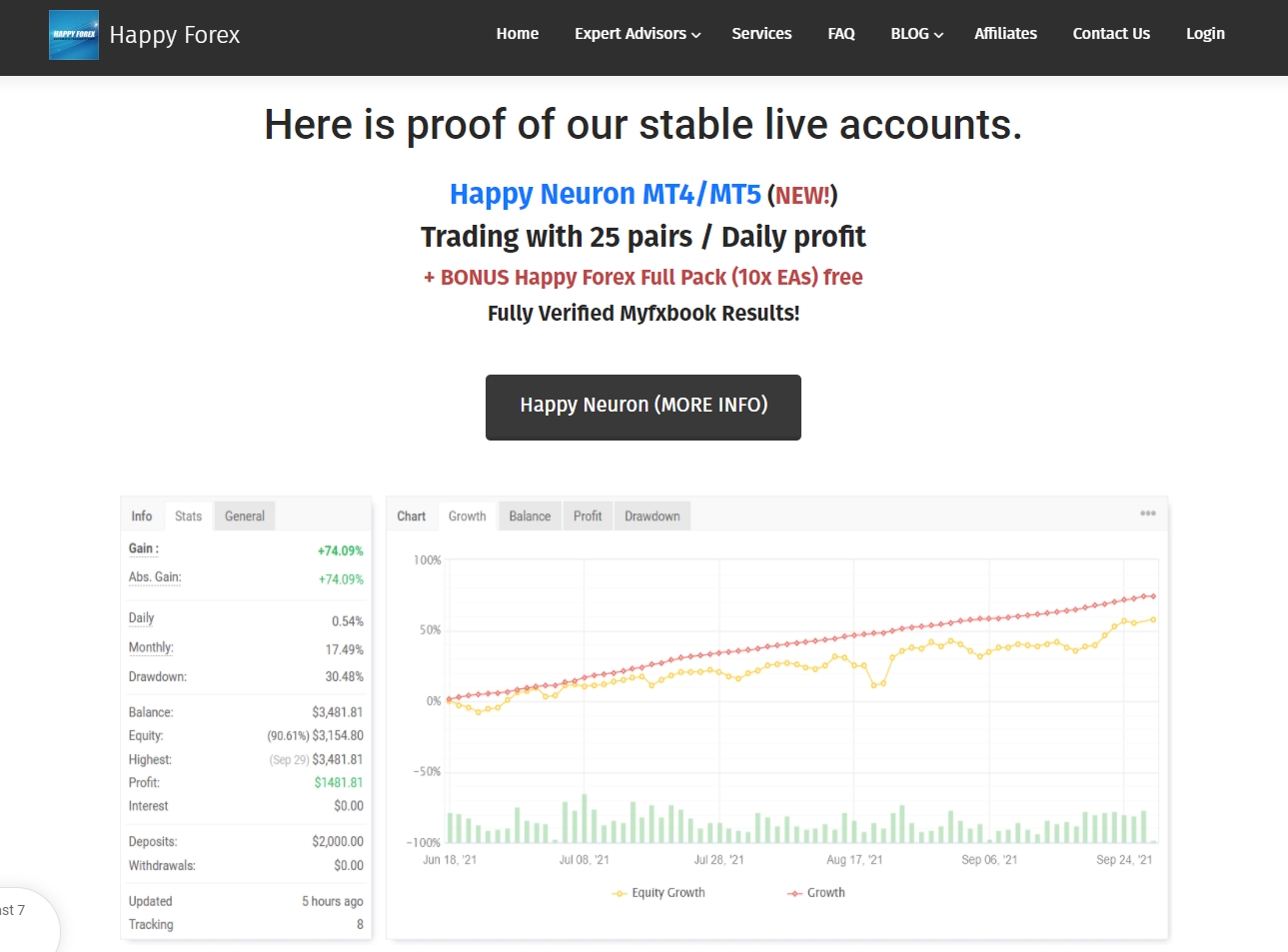Go to the Home page
1288x952 pixels.
coord(518,34)
